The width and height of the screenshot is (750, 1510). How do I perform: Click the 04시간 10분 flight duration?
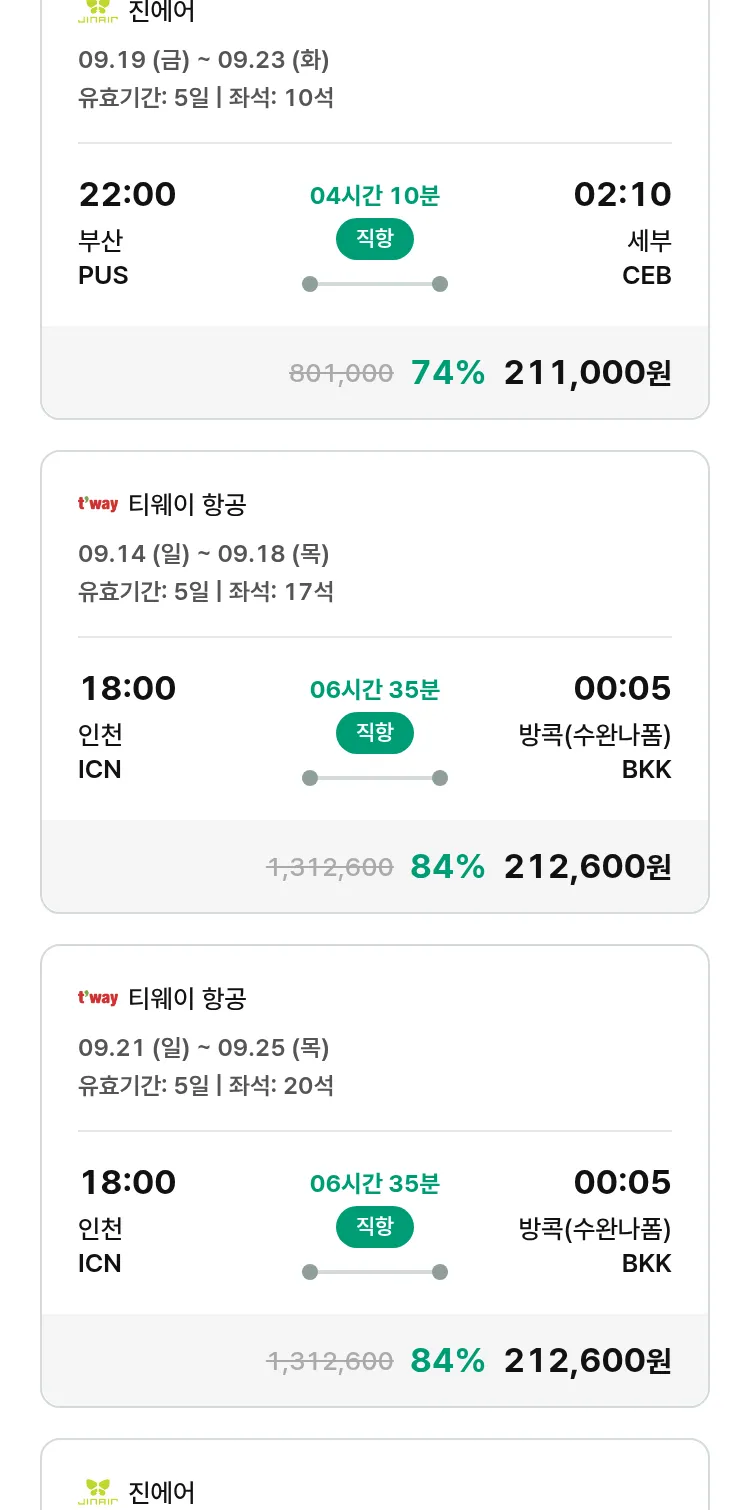(375, 196)
